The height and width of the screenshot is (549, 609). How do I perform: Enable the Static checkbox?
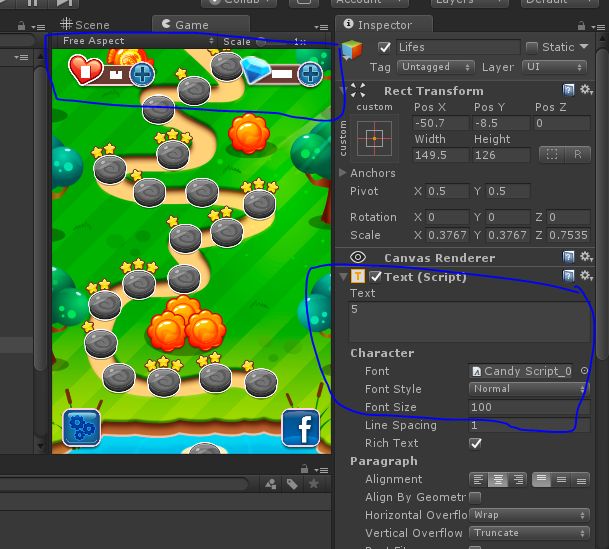click(x=531, y=47)
